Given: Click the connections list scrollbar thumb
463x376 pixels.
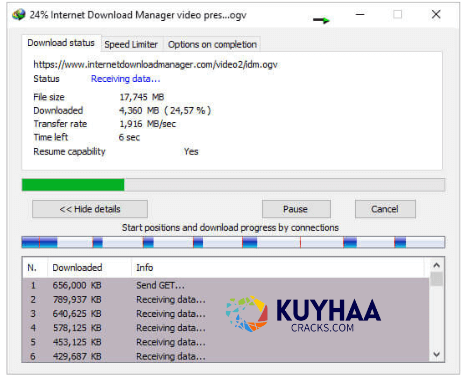Looking at the screenshot, I should [437, 279].
